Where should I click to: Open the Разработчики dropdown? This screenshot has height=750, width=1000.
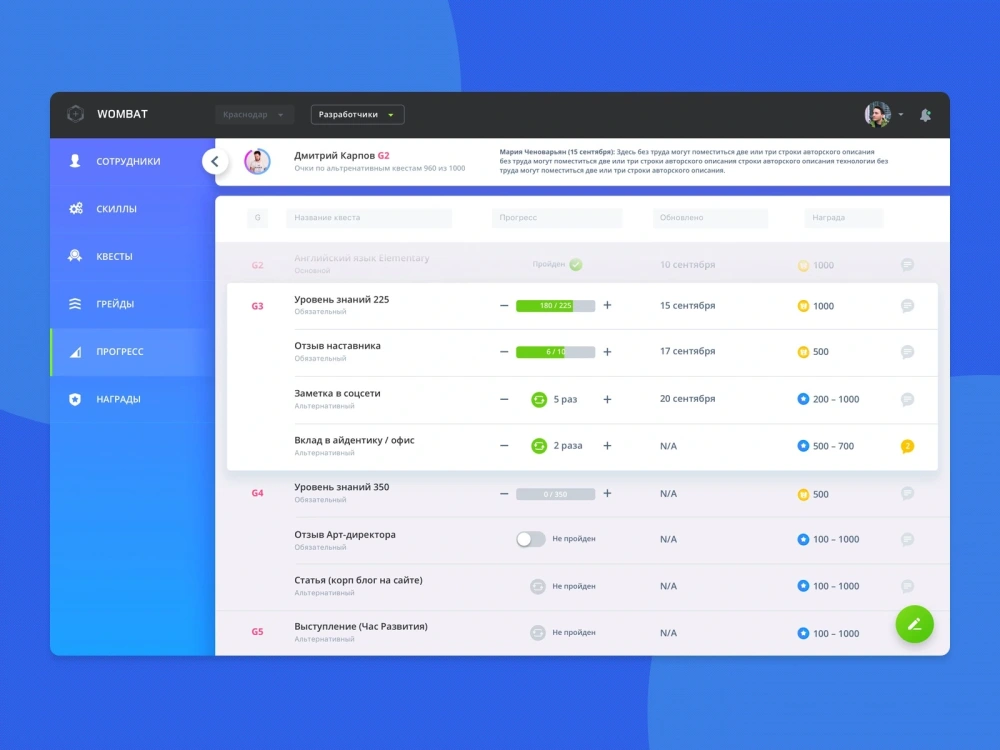tap(357, 115)
